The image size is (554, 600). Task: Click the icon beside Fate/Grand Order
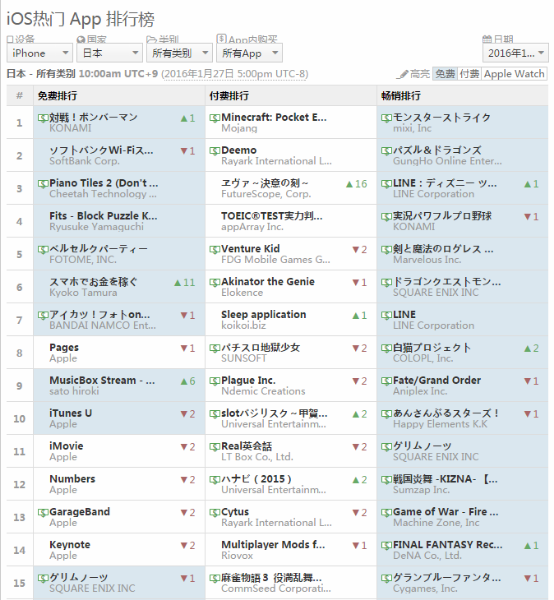(386, 381)
